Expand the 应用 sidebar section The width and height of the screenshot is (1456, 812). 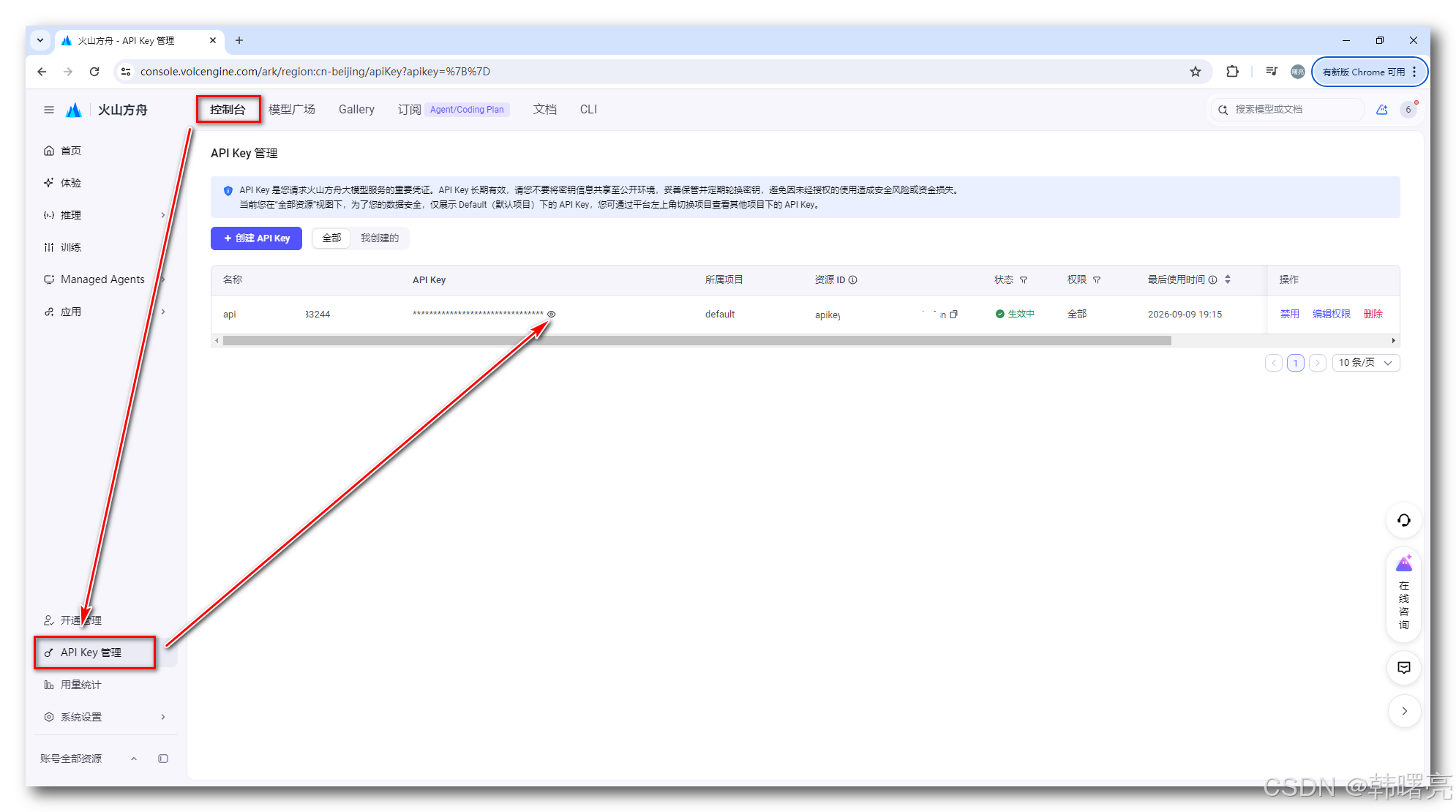[x=105, y=312]
